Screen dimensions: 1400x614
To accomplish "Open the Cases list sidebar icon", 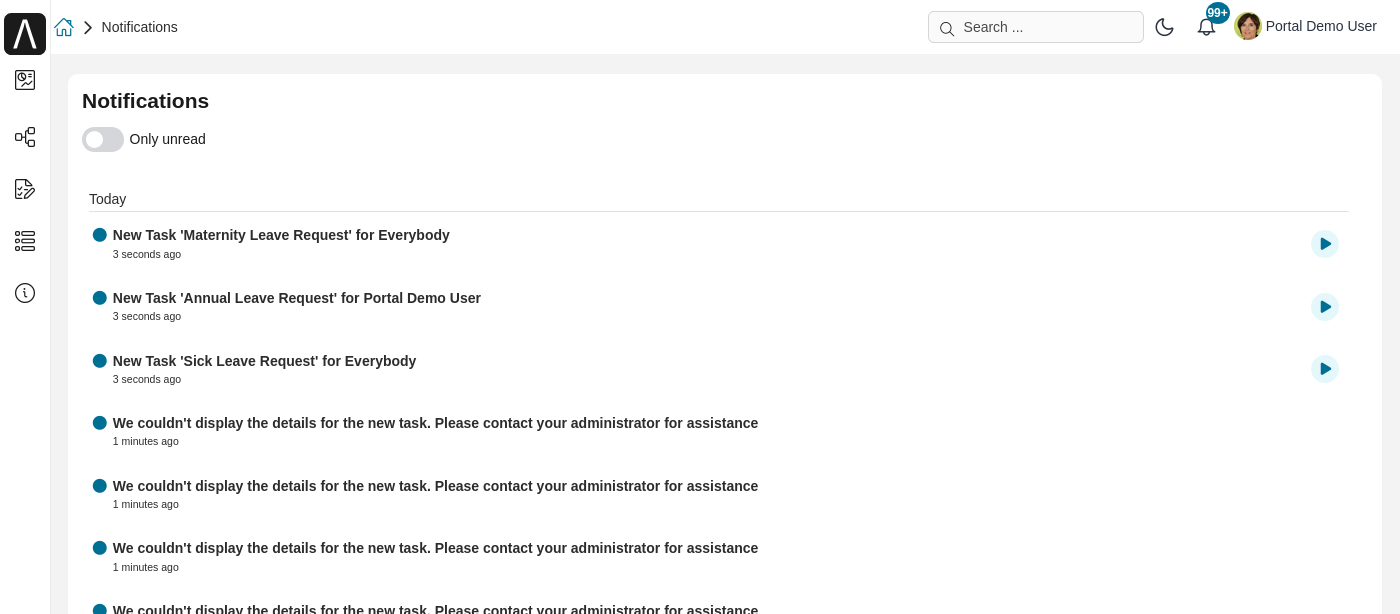I will [25, 241].
